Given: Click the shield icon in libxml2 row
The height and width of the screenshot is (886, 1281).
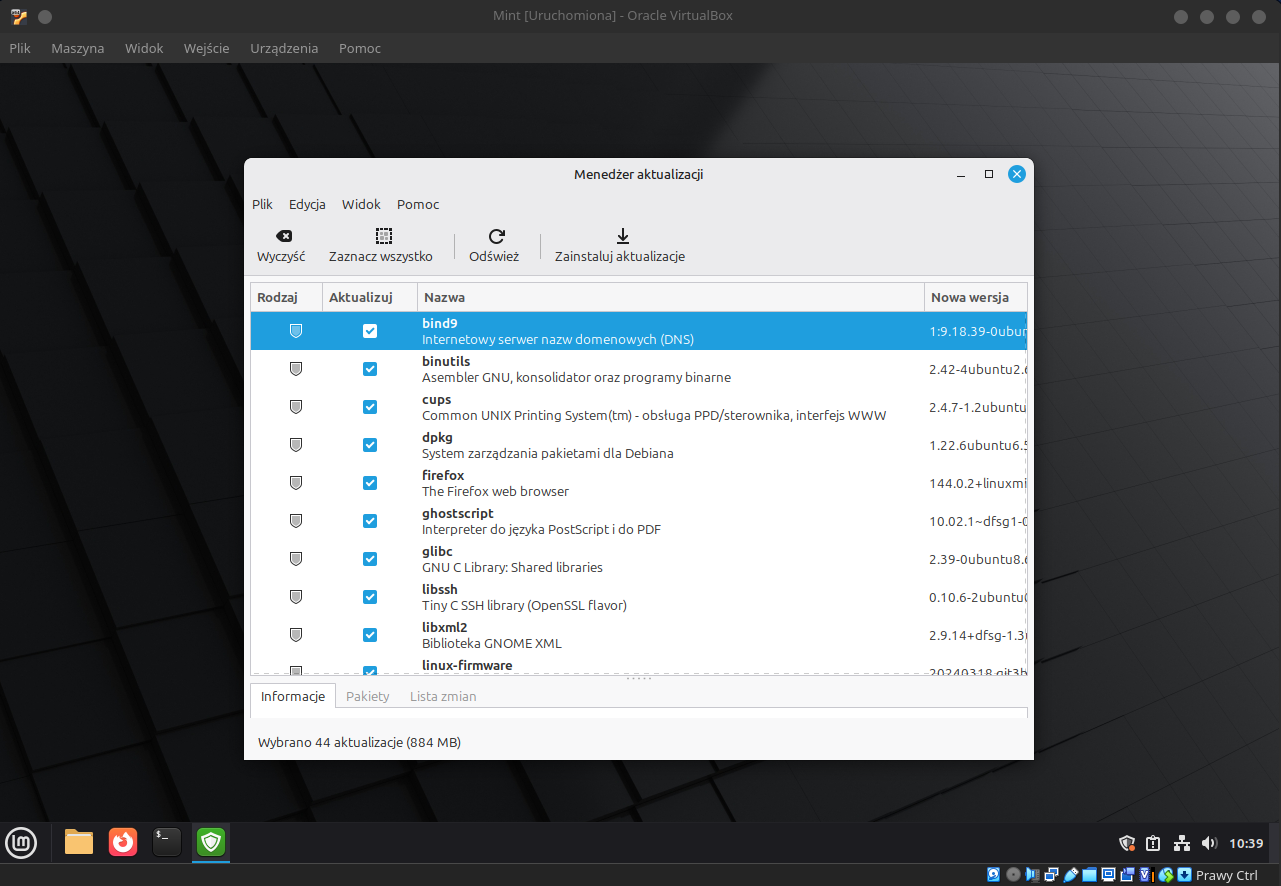Looking at the screenshot, I should click(x=295, y=635).
